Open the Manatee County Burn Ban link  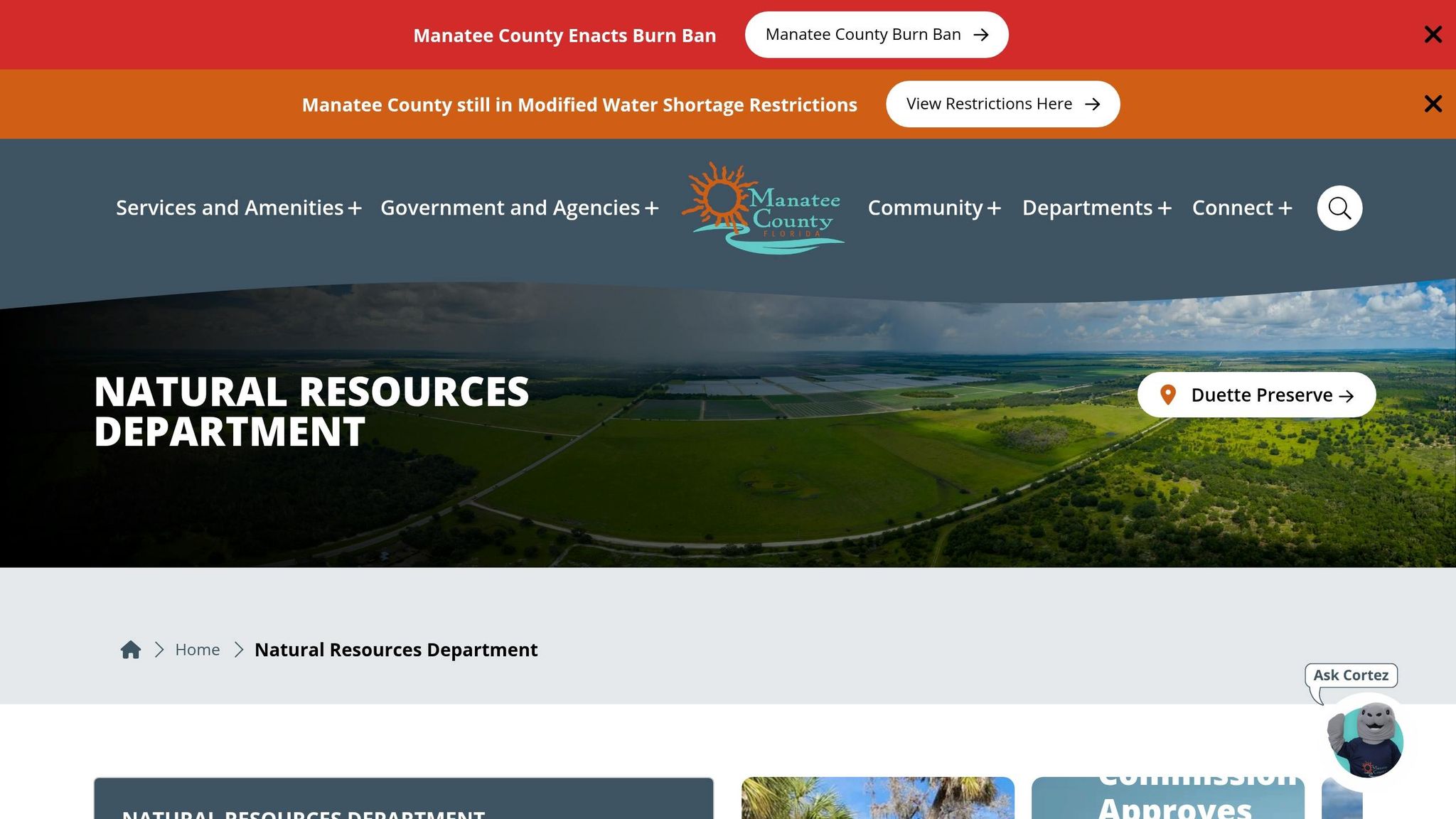[877, 35]
